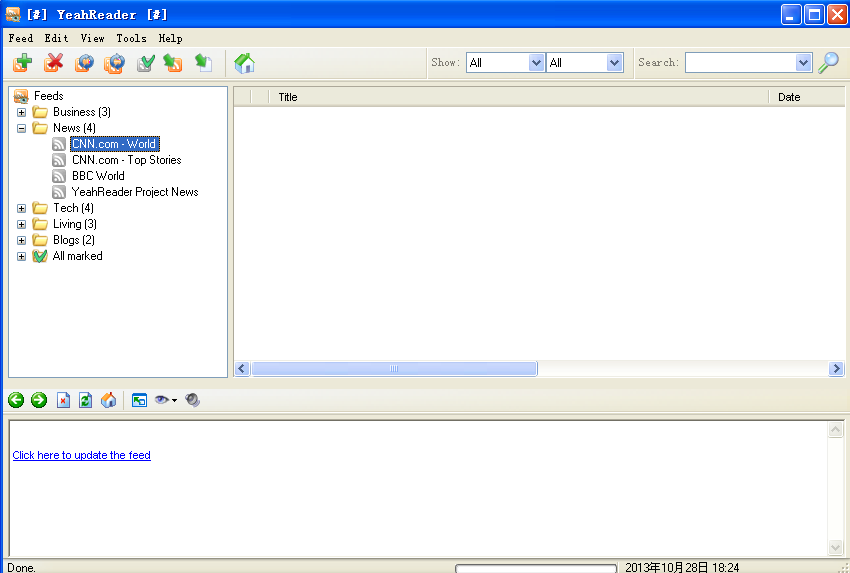Expand the Blogs folder

click(x=22, y=241)
